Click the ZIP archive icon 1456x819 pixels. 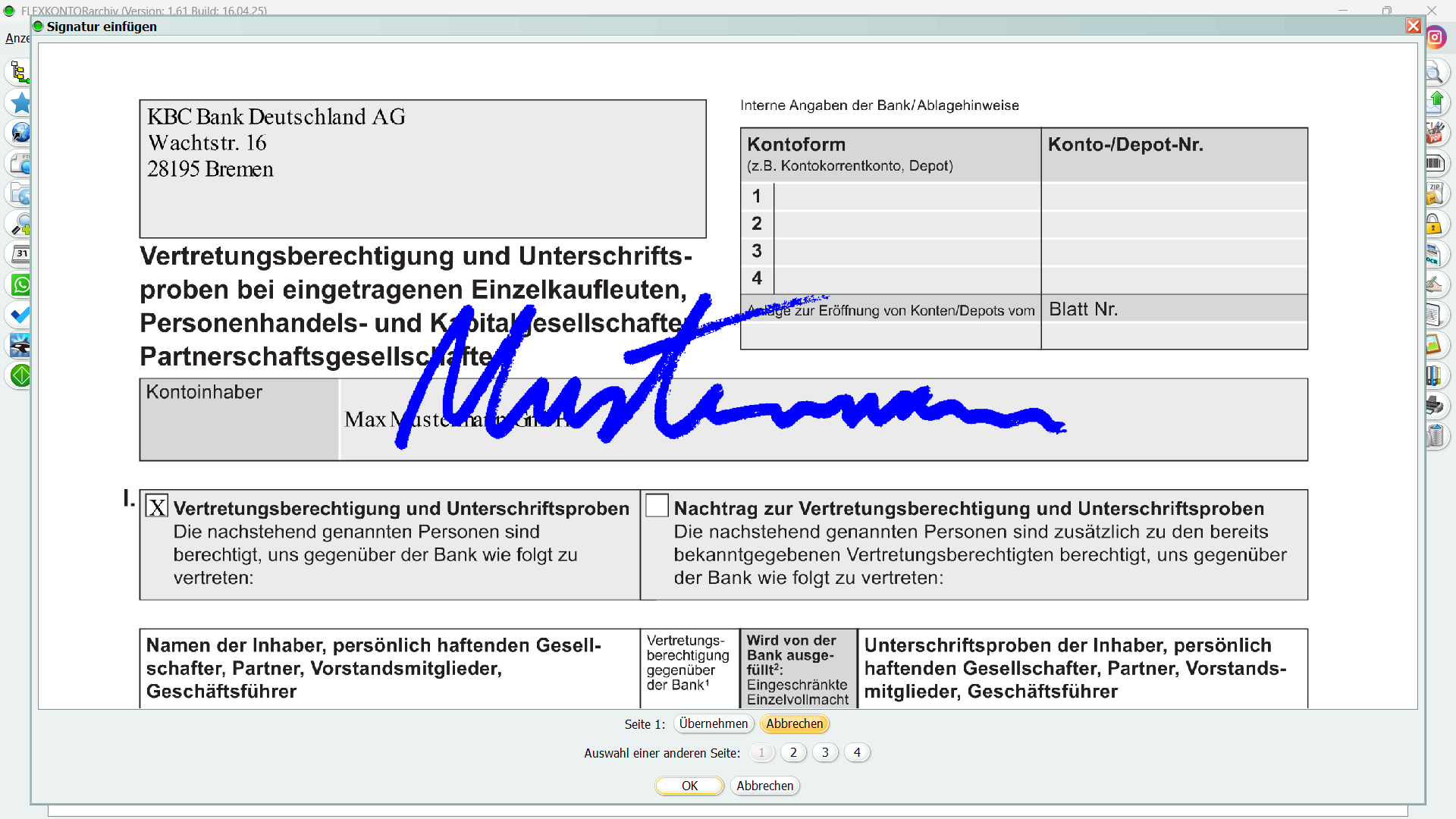(x=1433, y=193)
